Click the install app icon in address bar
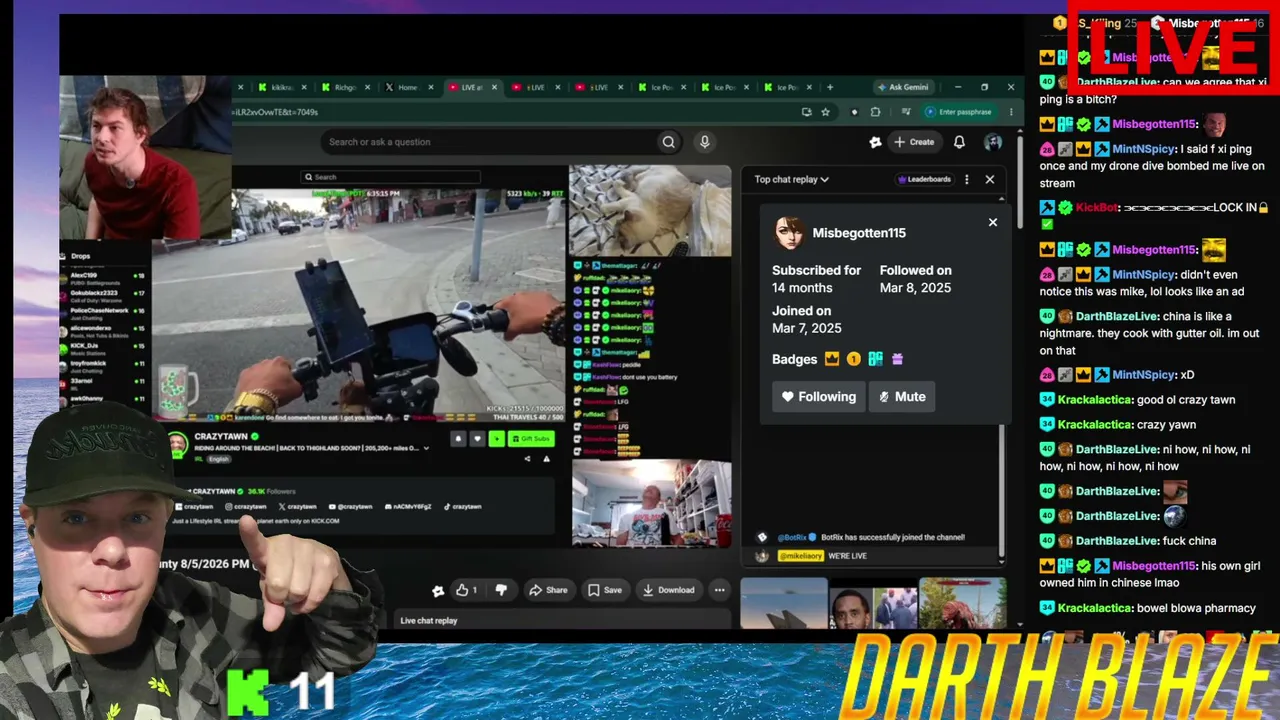 tap(806, 112)
